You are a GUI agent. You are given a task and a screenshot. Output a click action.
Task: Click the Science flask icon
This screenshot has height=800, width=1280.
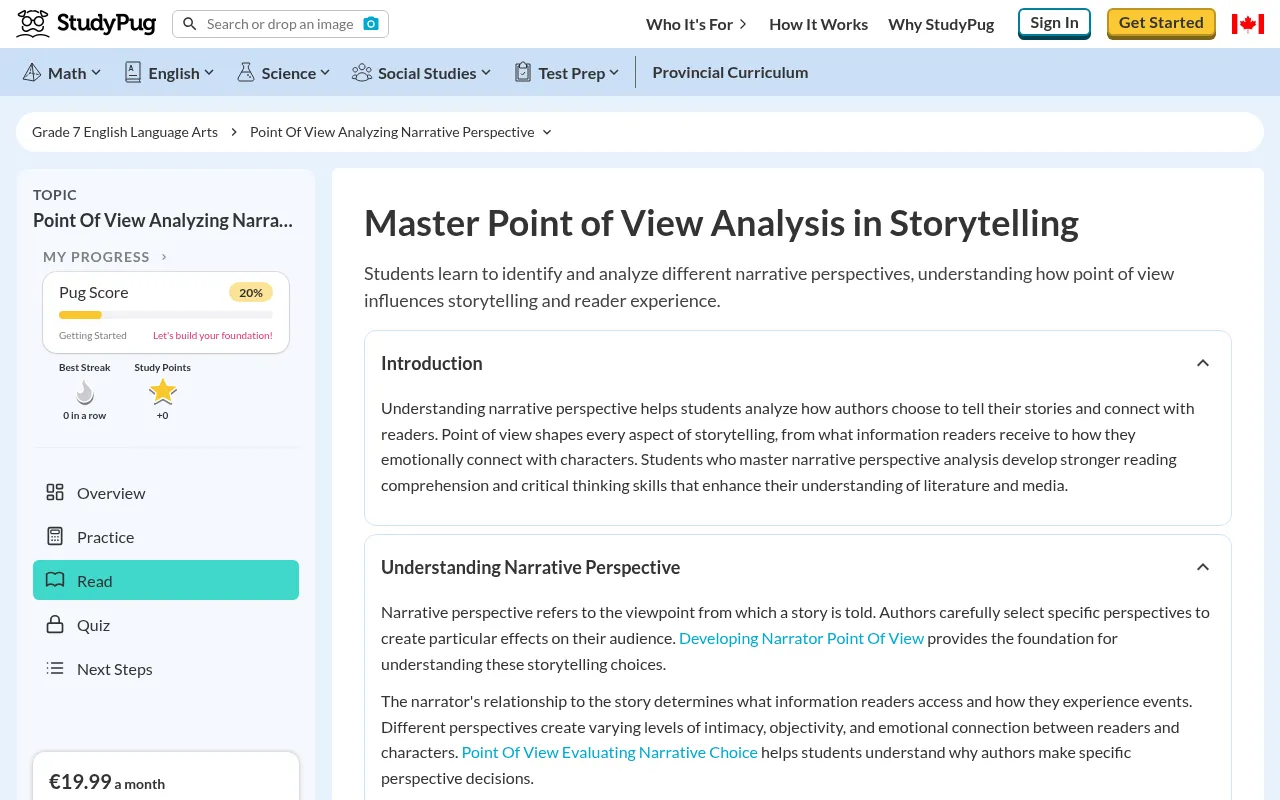click(x=246, y=72)
